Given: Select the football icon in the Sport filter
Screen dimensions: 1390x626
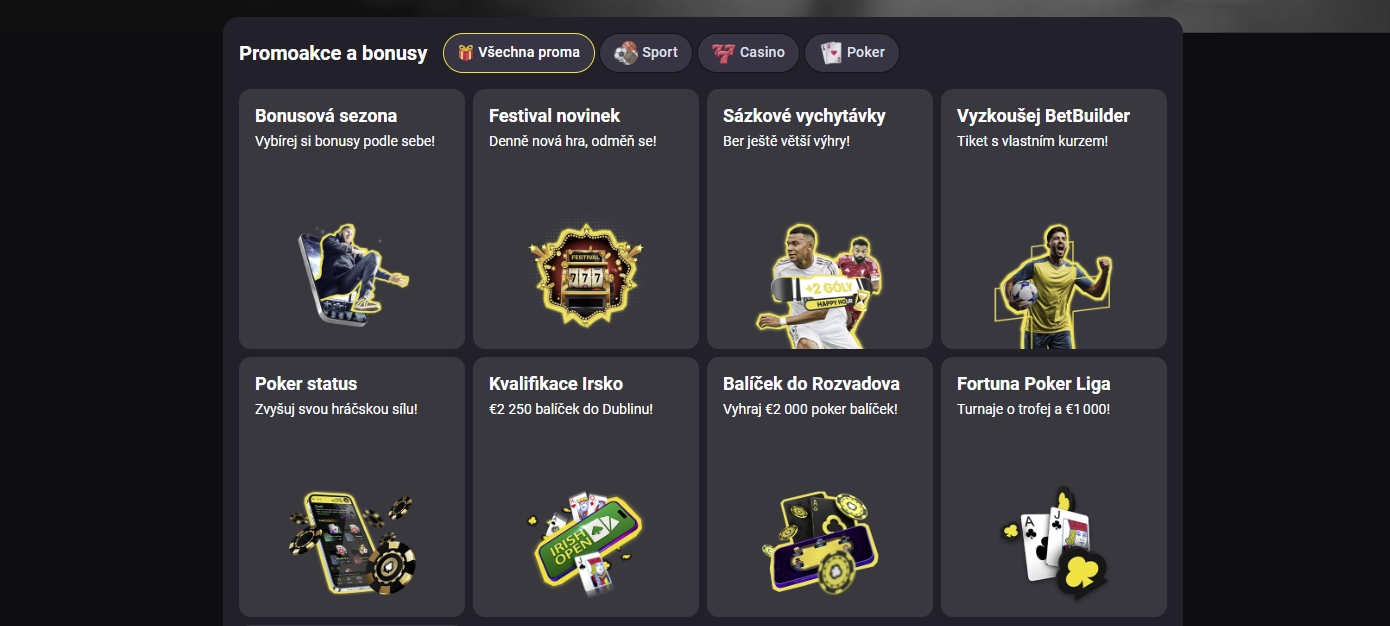Looking at the screenshot, I should (628, 52).
